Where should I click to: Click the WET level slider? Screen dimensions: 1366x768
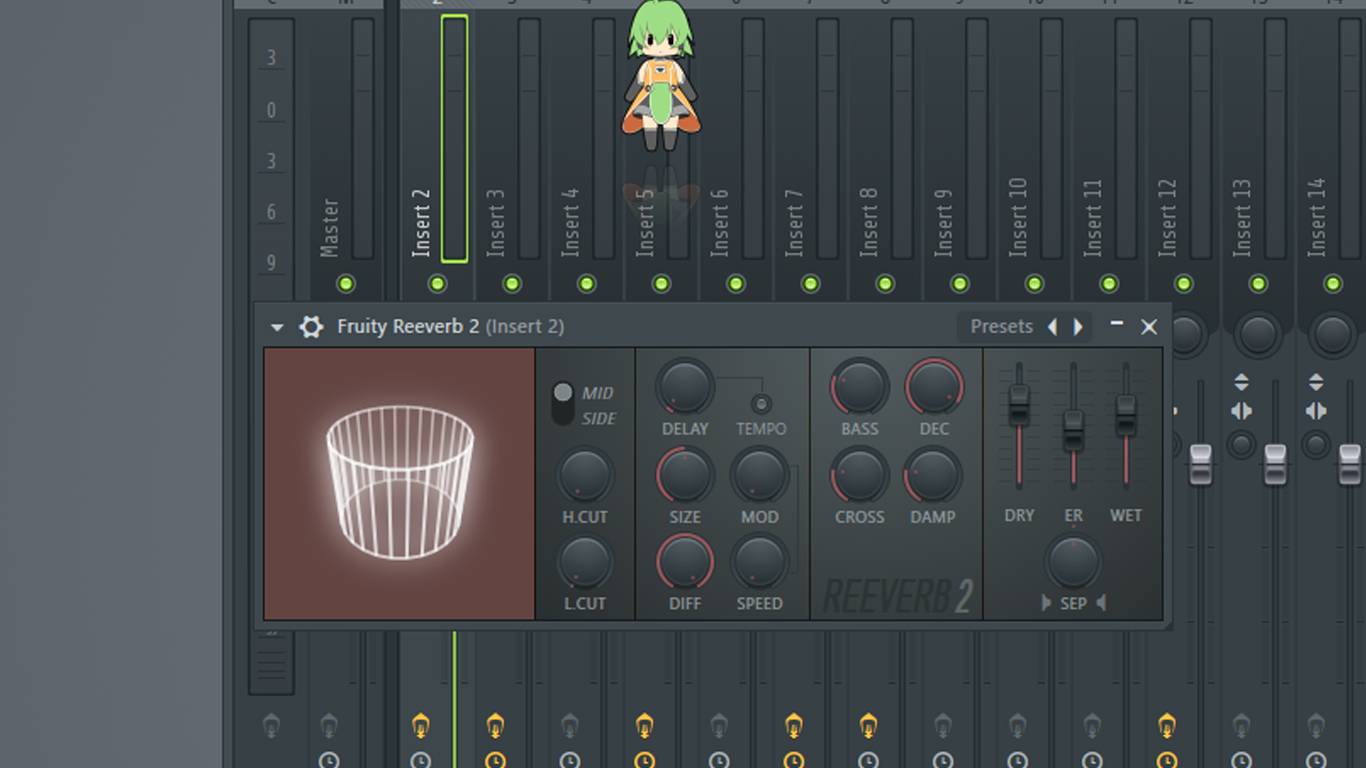[1126, 415]
